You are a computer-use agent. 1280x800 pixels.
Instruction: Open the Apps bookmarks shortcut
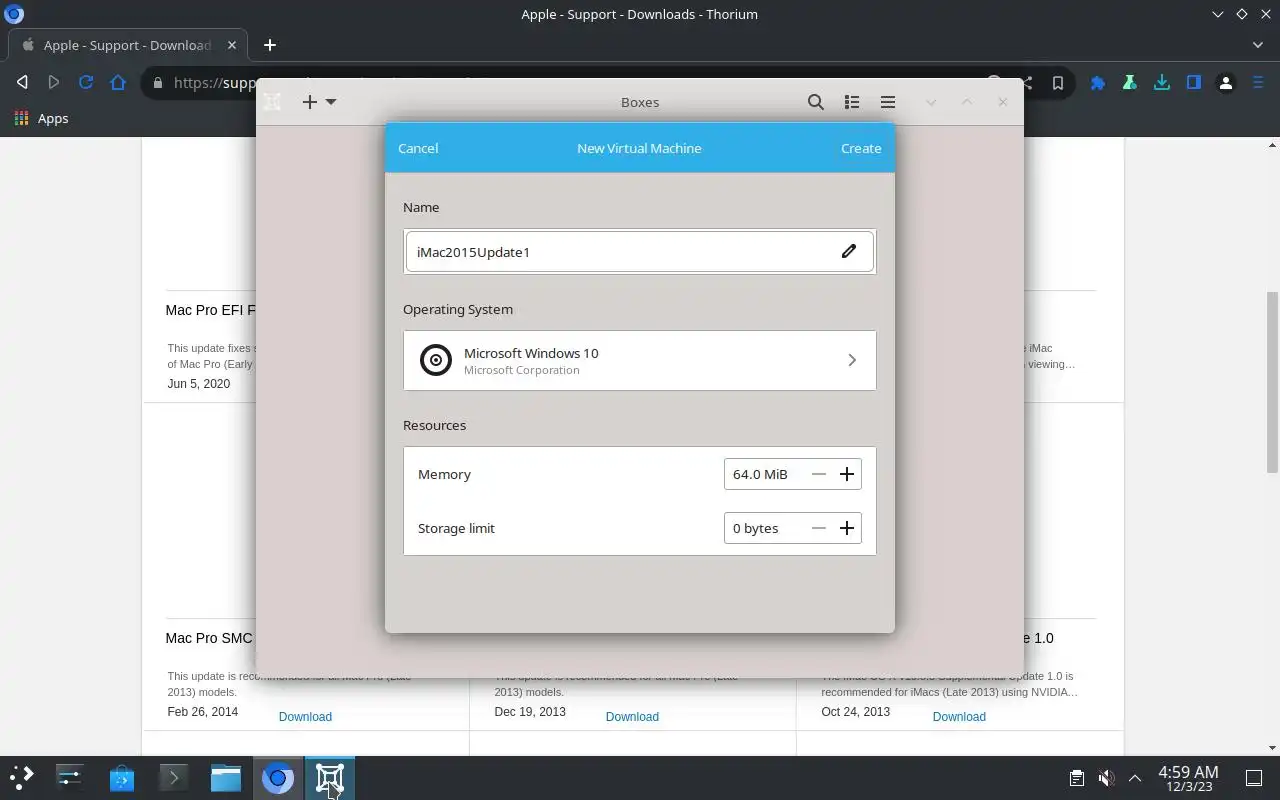pyautogui.click(x=42, y=118)
